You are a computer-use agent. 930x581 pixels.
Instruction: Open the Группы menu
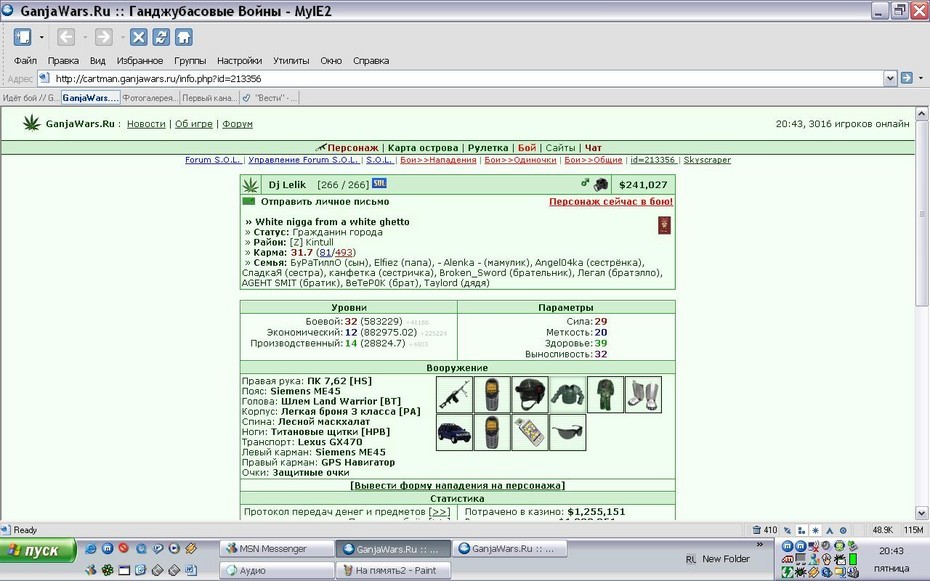[190, 60]
